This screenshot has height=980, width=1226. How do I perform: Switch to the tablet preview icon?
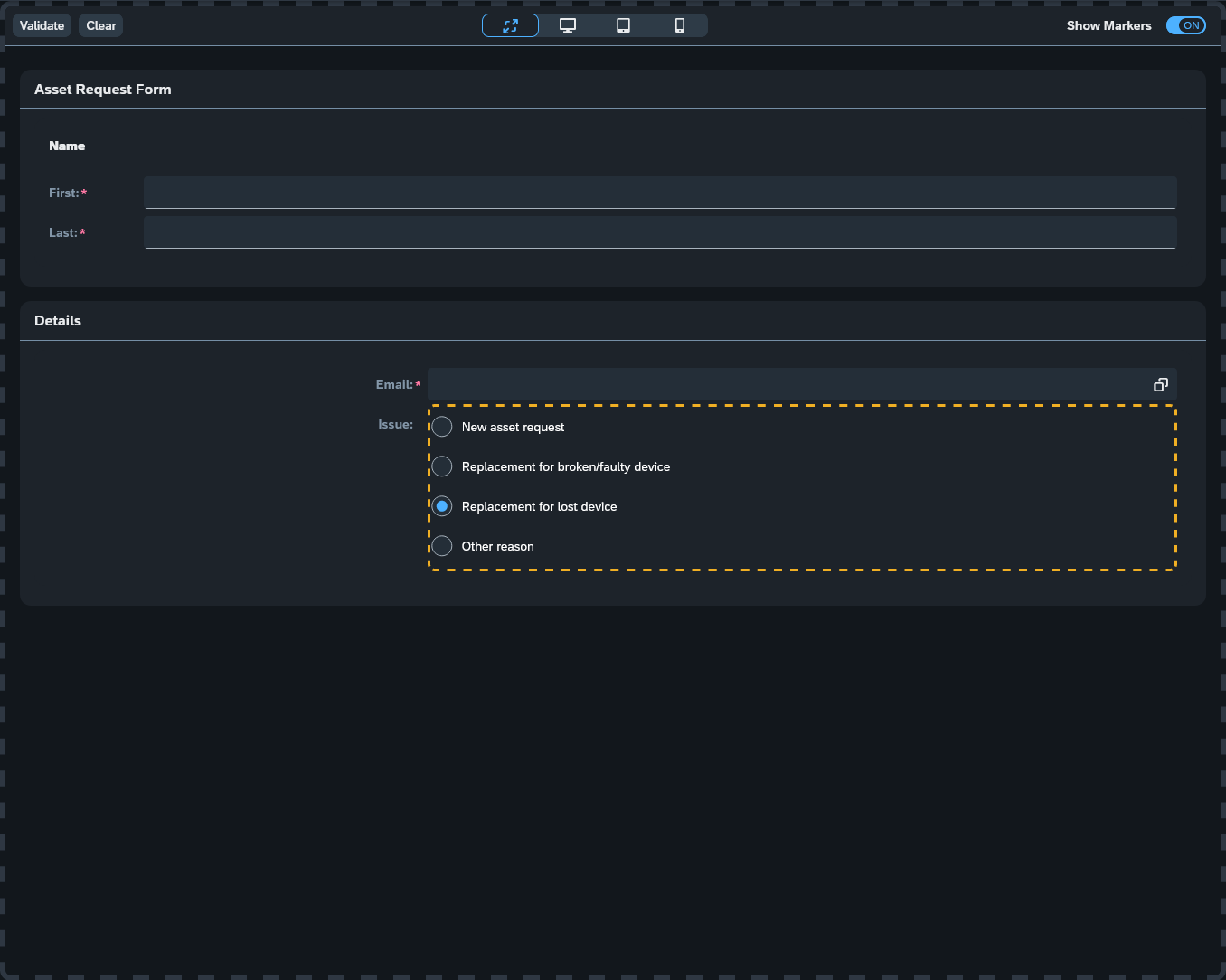pos(623,24)
